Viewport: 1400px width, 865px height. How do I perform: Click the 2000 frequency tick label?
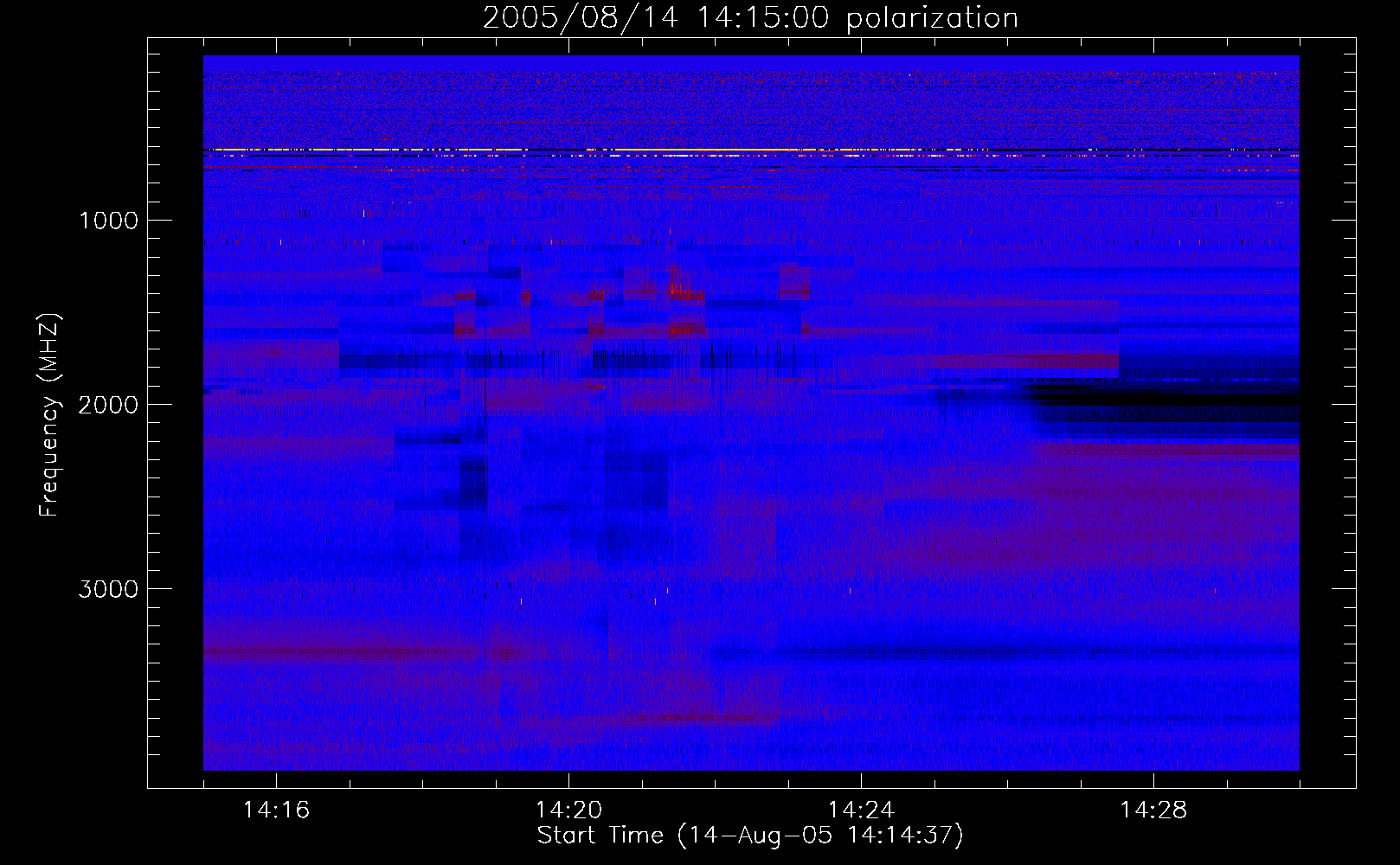pyautogui.click(x=108, y=405)
